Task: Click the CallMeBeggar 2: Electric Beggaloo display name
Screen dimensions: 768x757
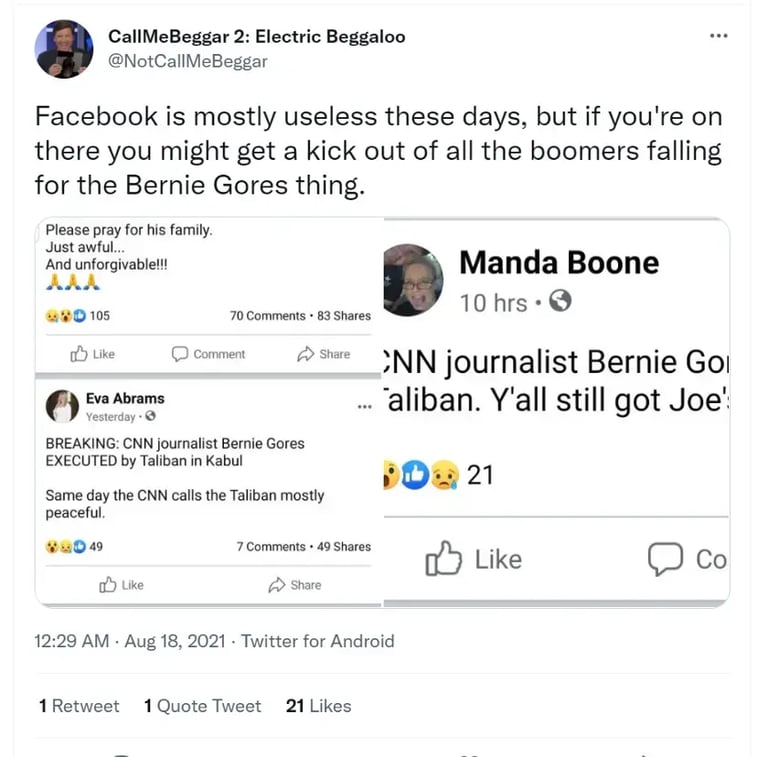Action: tap(256, 37)
